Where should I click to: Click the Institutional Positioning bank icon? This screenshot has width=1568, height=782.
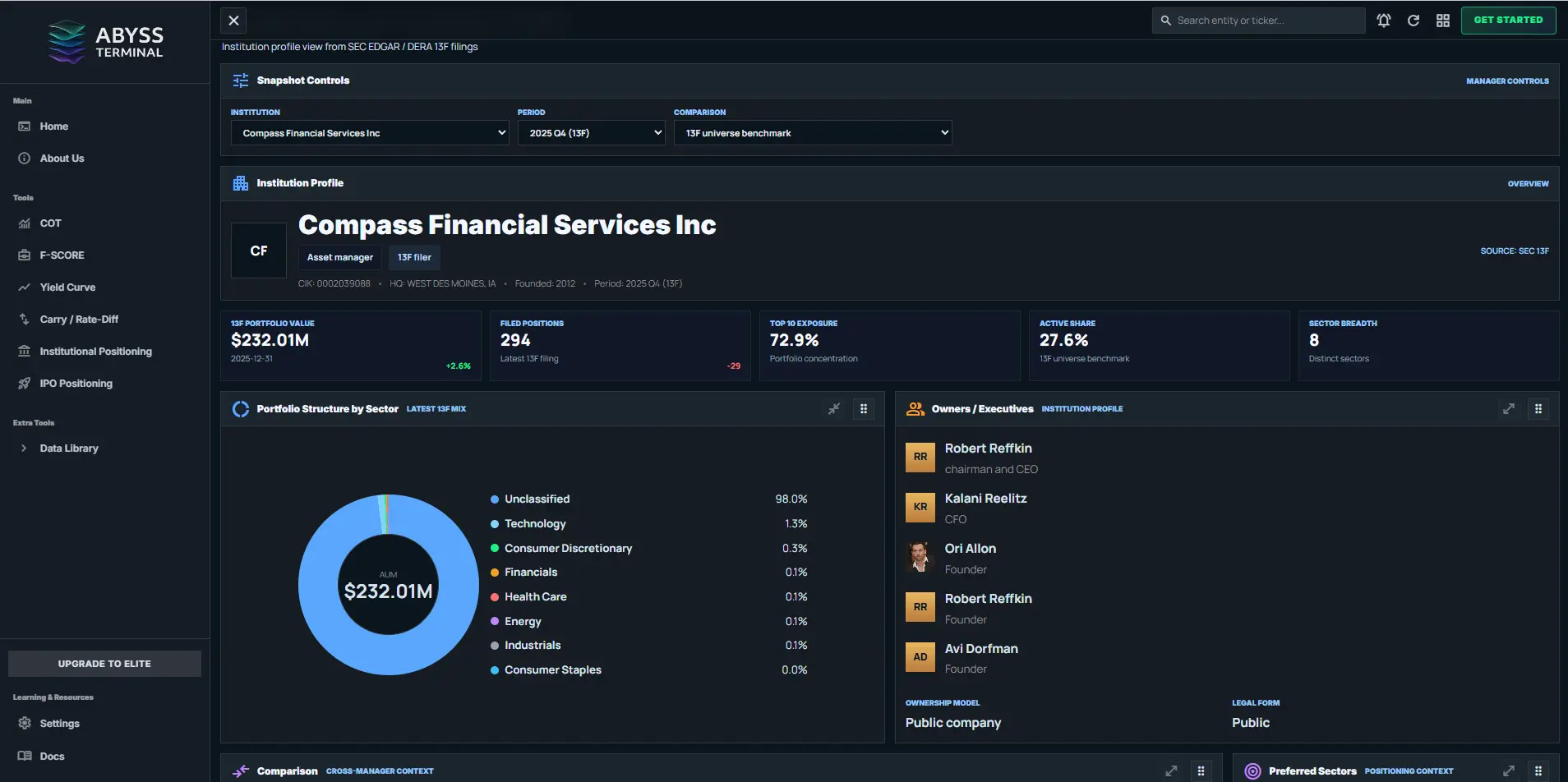[25, 352]
